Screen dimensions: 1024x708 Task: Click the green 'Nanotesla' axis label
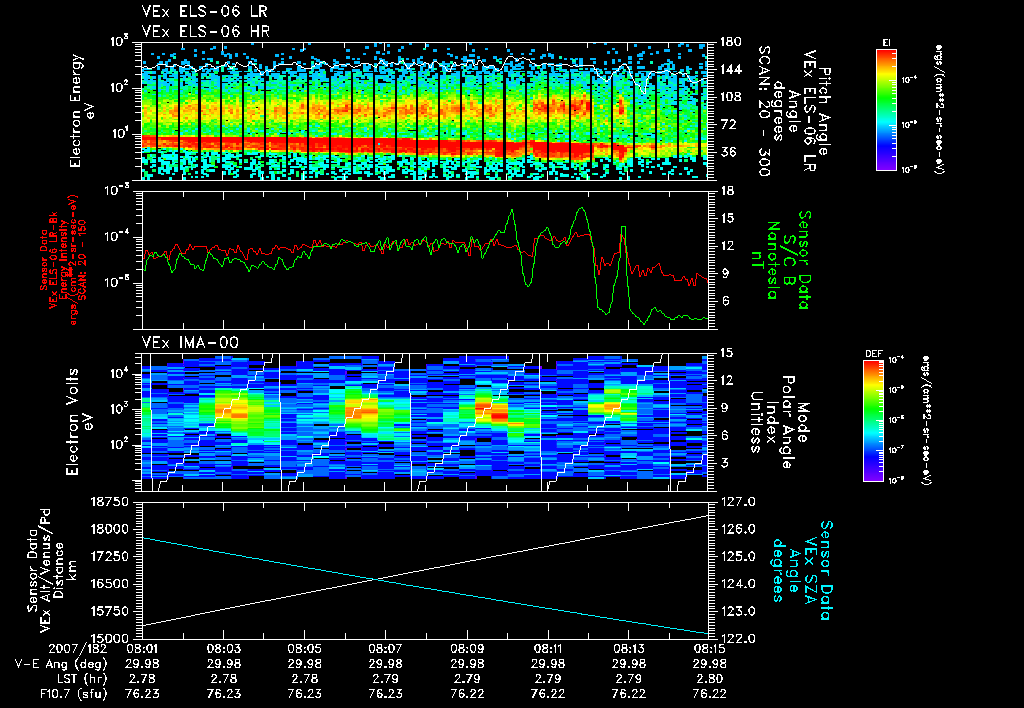(x=773, y=260)
